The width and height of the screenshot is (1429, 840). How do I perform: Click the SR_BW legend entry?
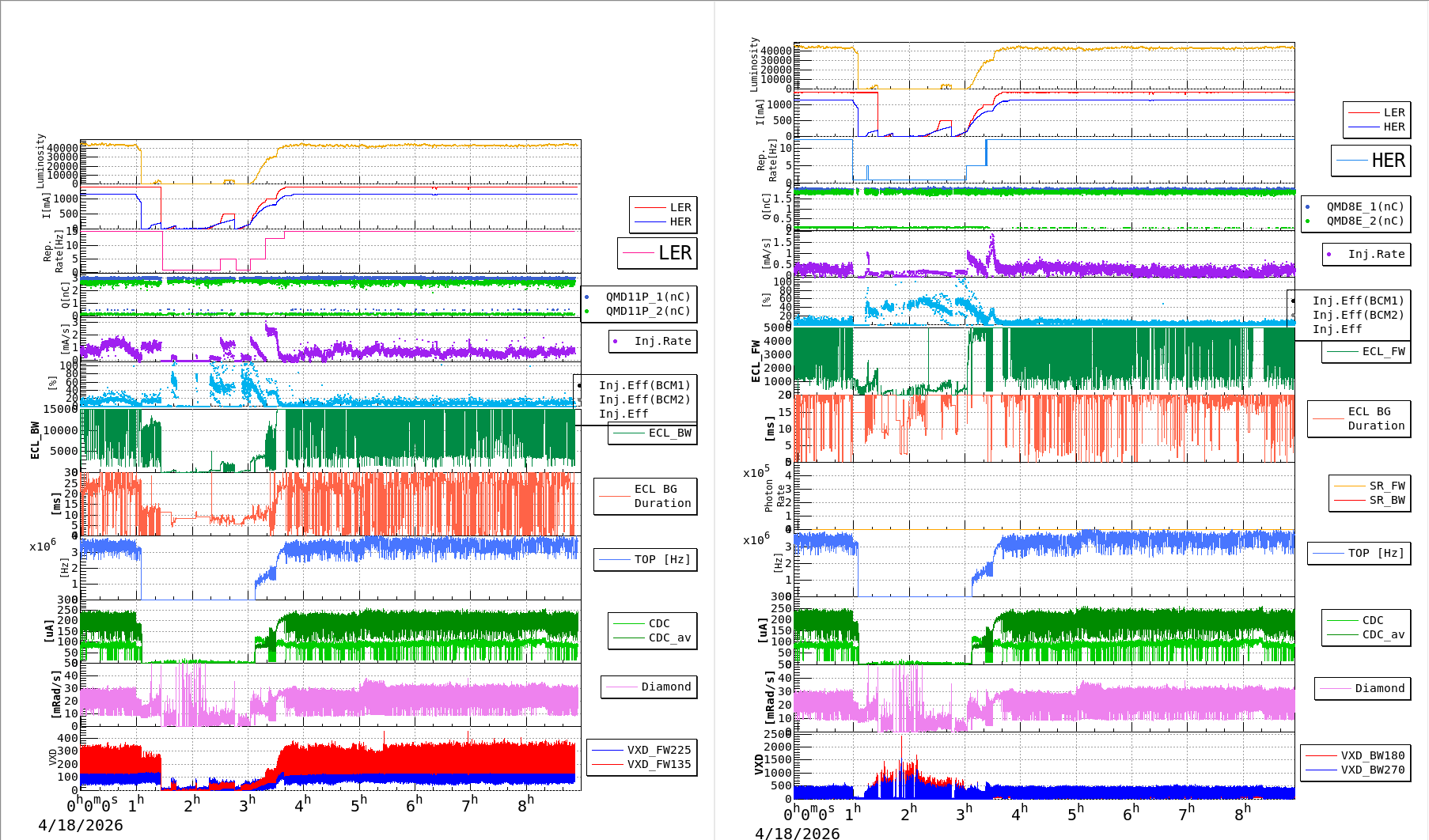[x=1370, y=500]
